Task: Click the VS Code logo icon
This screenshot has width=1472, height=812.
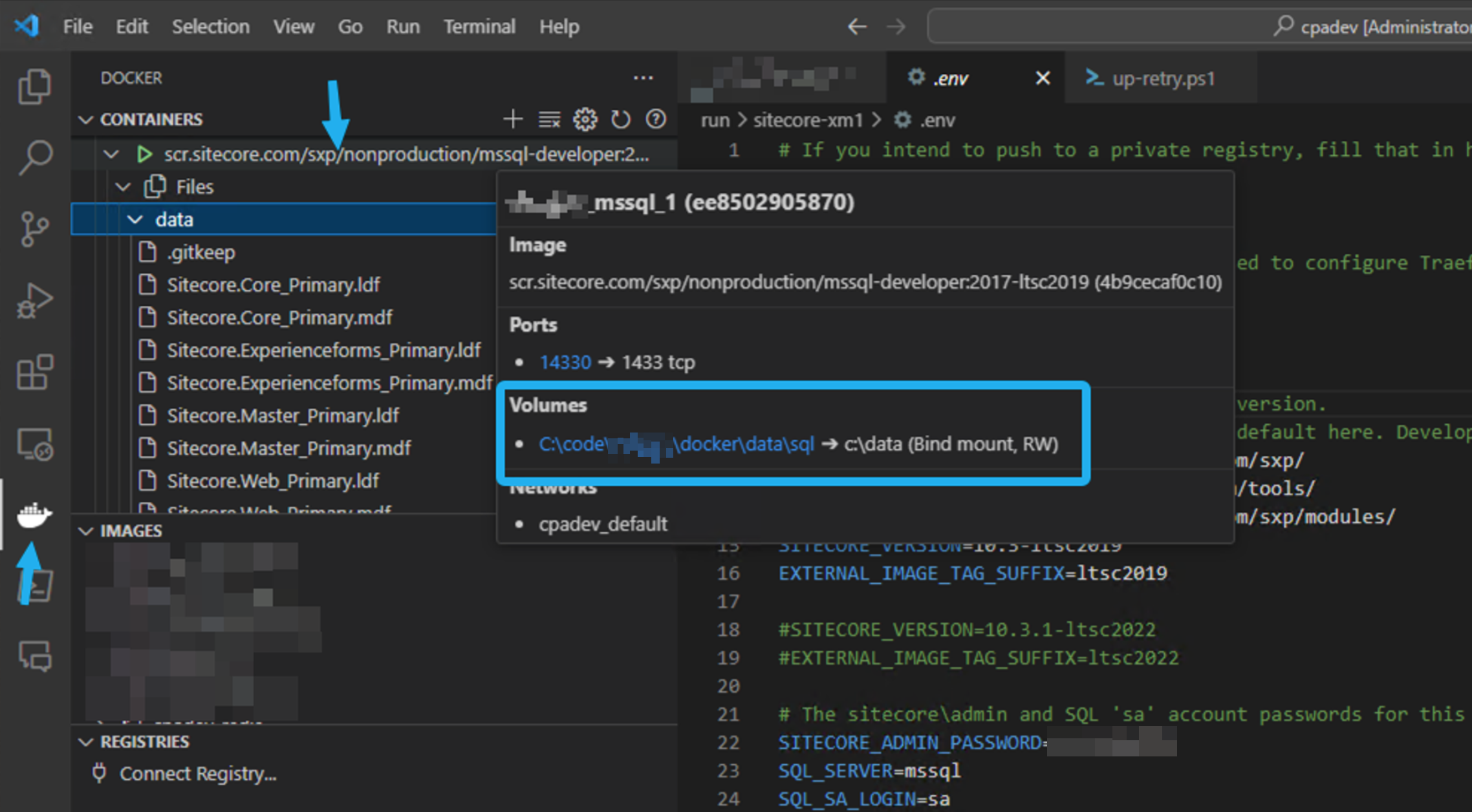Action: click(x=27, y=27)
